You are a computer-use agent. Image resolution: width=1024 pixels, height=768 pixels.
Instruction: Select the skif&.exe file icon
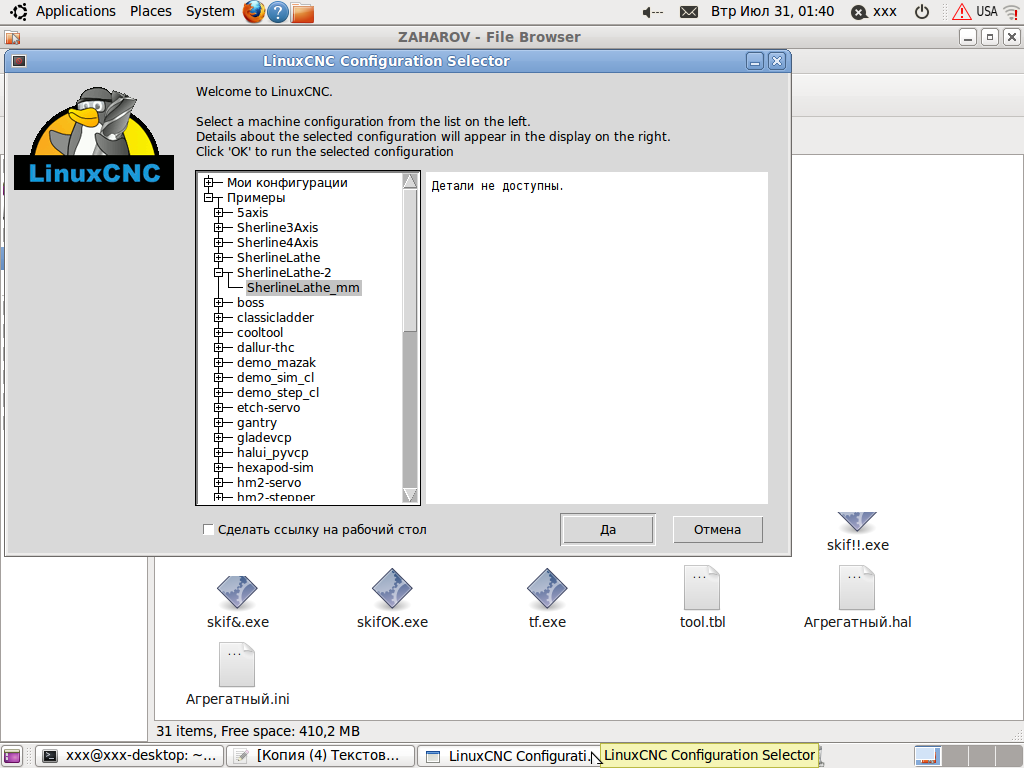[237, 591]
